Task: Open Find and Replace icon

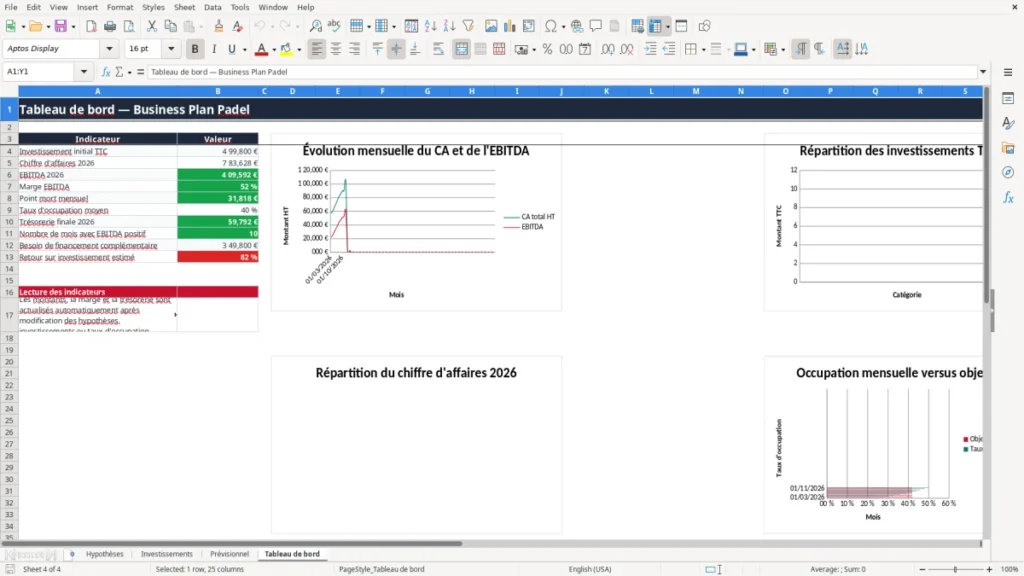Action: point(315,26)
